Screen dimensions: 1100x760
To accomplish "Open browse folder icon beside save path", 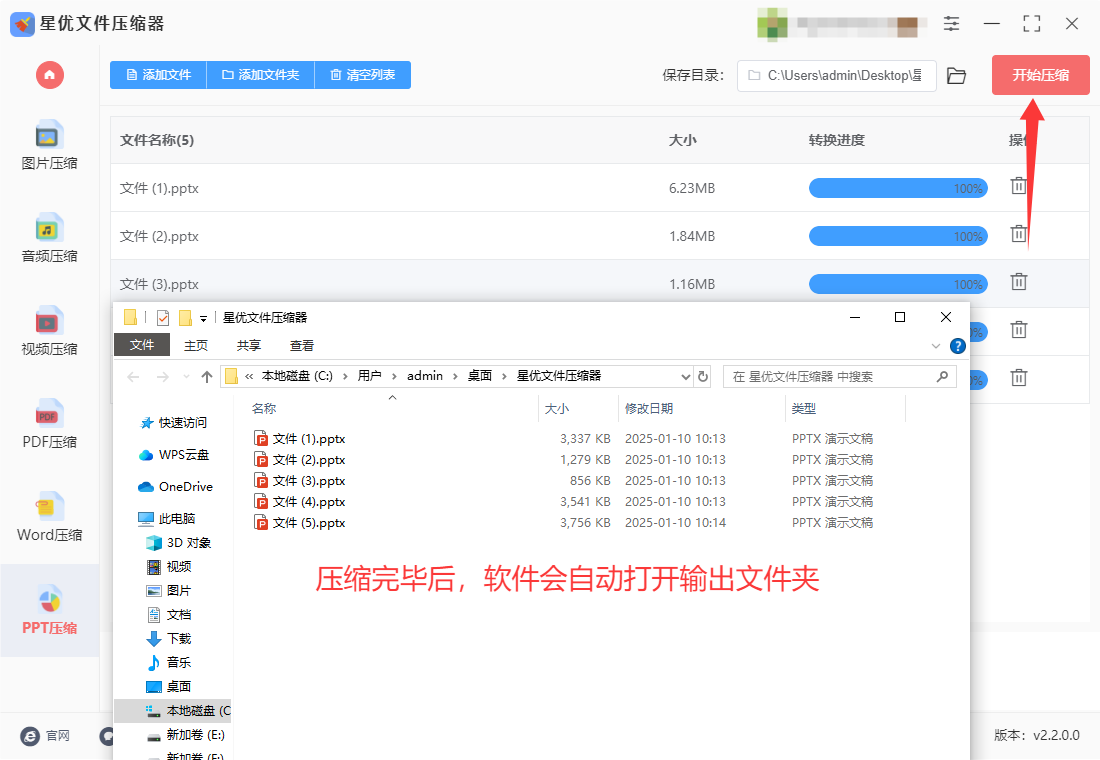I will pos(956,75).
